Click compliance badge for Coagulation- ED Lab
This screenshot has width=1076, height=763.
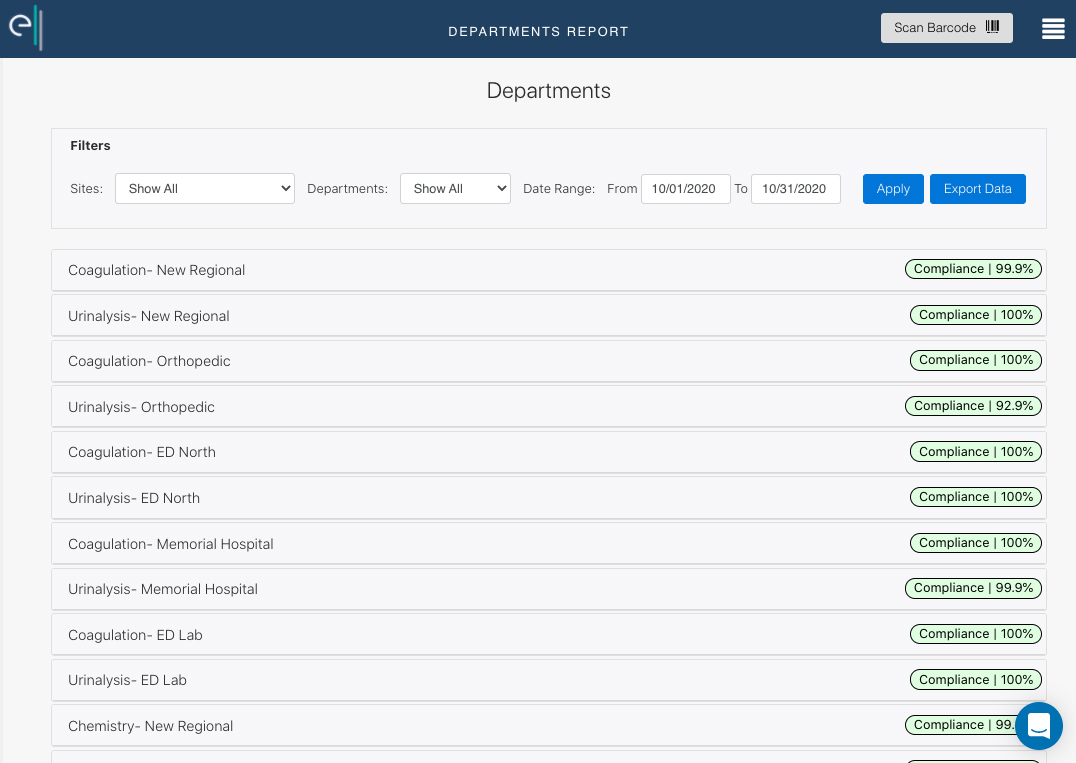[976, 634]
